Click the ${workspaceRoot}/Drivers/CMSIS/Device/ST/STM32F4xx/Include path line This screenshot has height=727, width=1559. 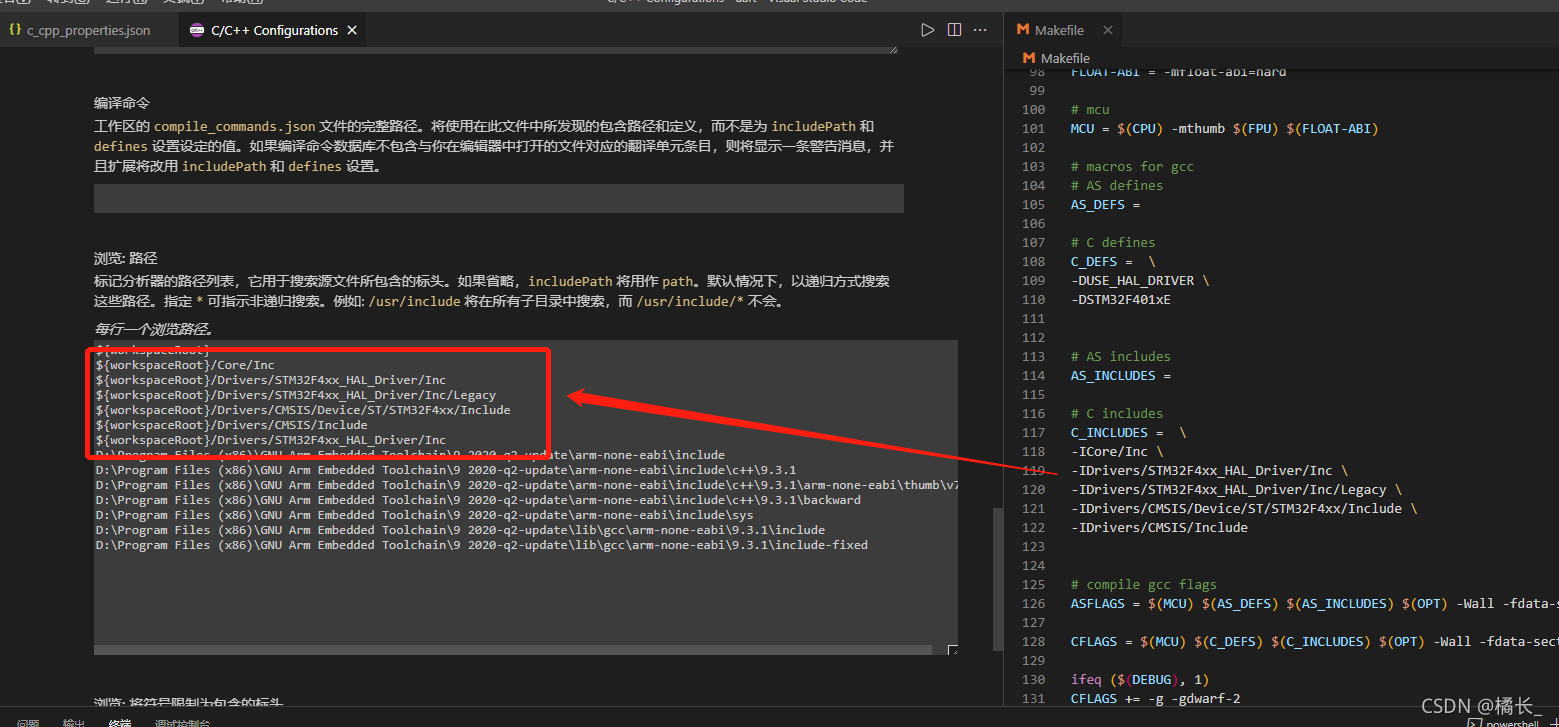point(303,410)
